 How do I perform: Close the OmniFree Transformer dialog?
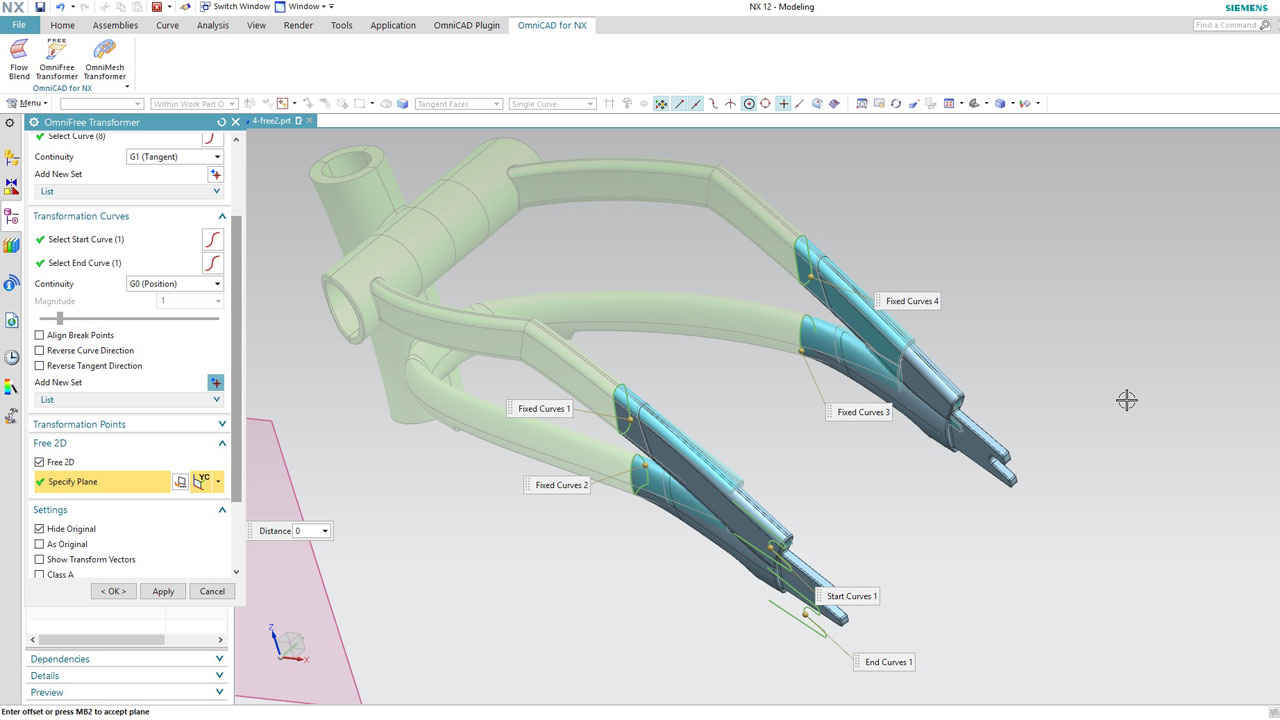click(x=236, y=122)
